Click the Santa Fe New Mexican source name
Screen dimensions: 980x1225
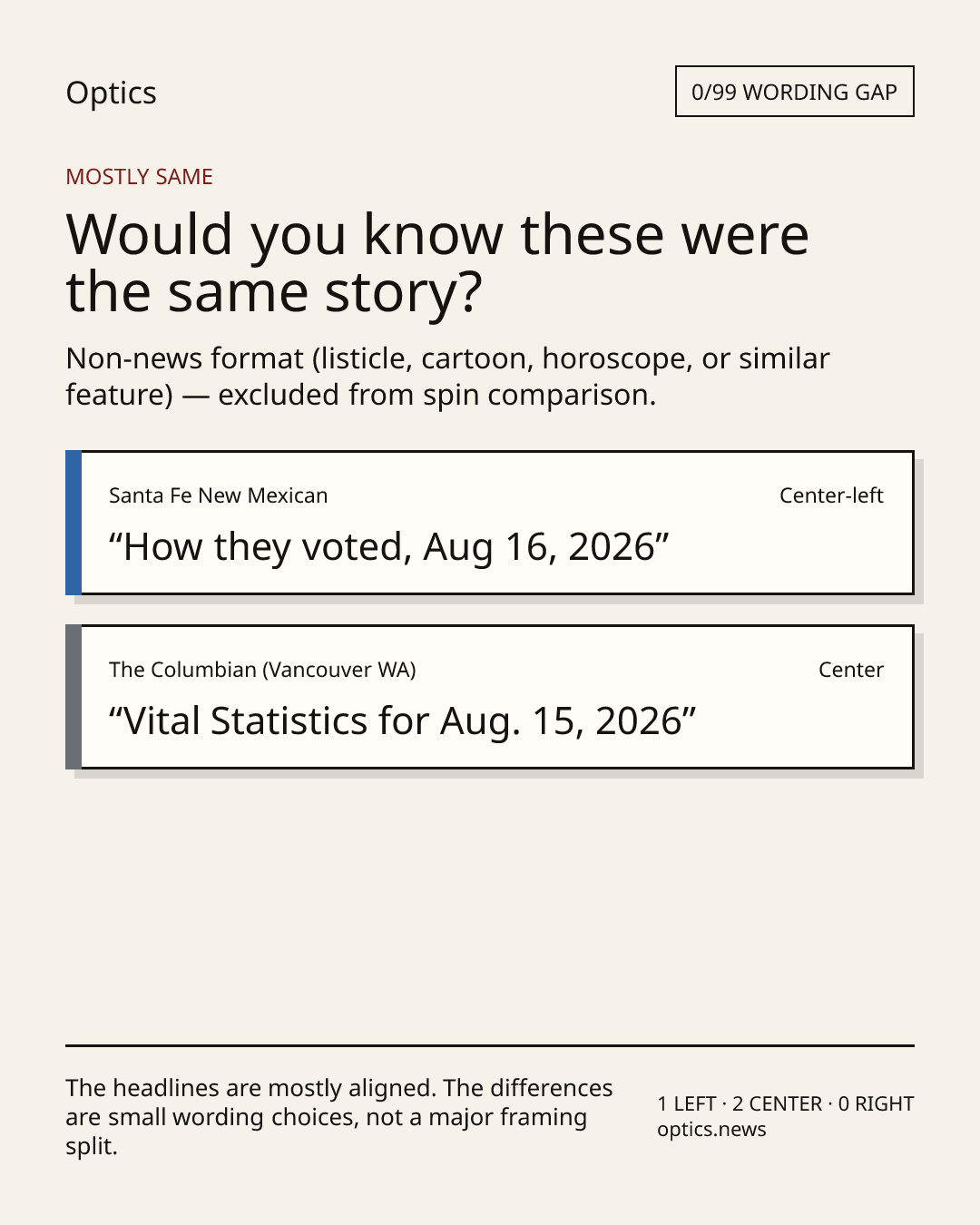click(x=218, y=495)
